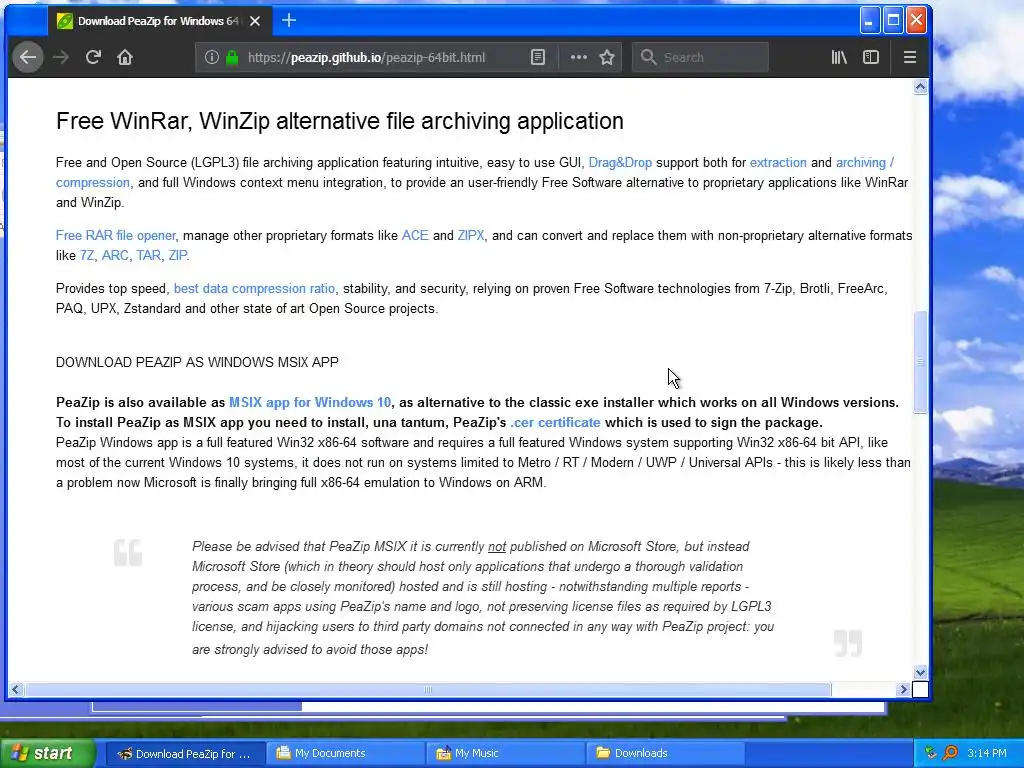This screenshot has width=1024, height=768.
Task: Click the horizontal scrollbar thumb
Action: pyautogui.click(x=428, y=690)
